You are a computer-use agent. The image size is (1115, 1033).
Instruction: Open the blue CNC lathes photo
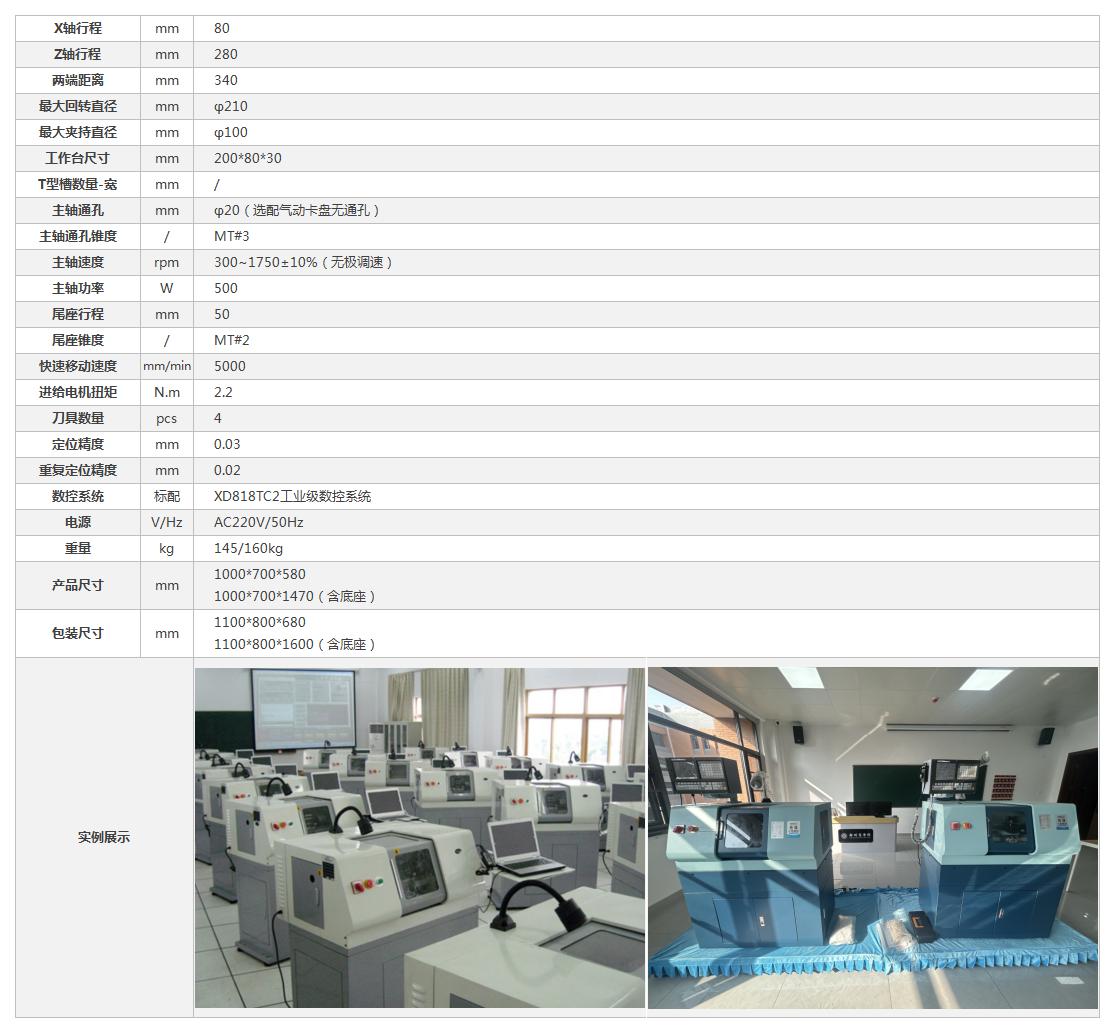pos(873,837)
